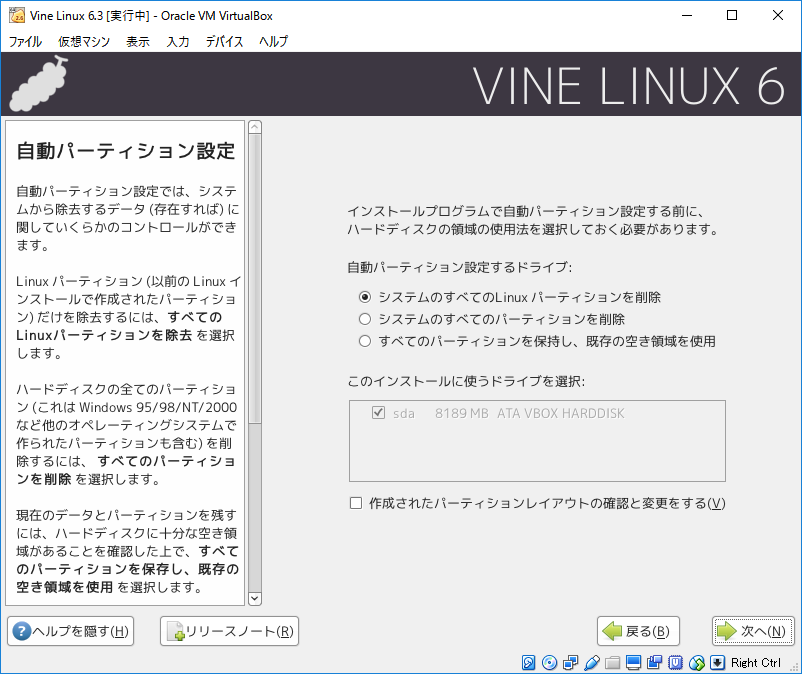Click the hard disk activity icon in status bar
This screenshot has width=802, height=674.
tap(529, 663)
